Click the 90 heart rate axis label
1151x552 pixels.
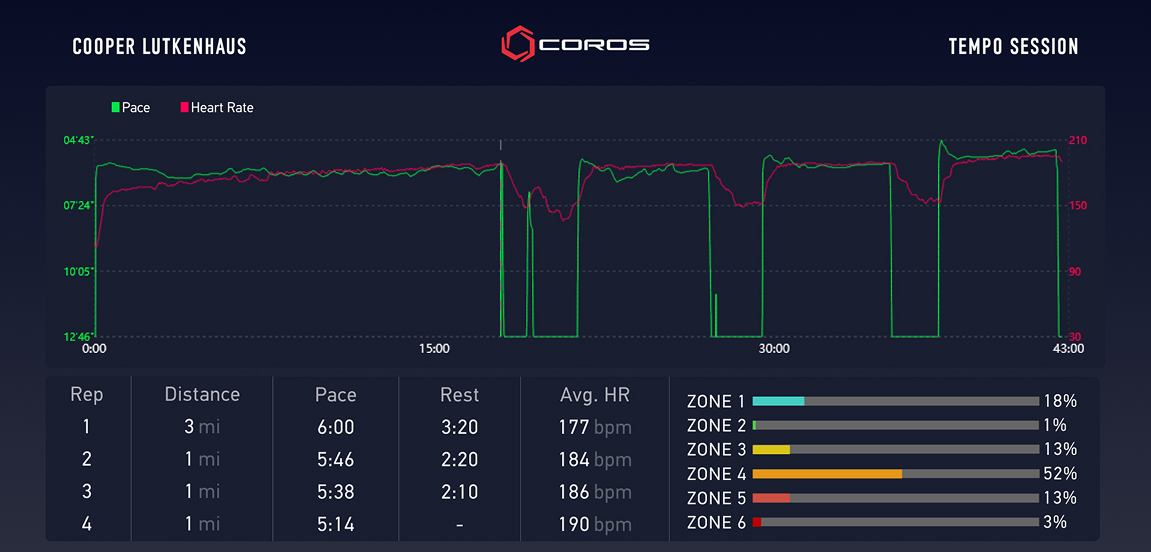1075,272
